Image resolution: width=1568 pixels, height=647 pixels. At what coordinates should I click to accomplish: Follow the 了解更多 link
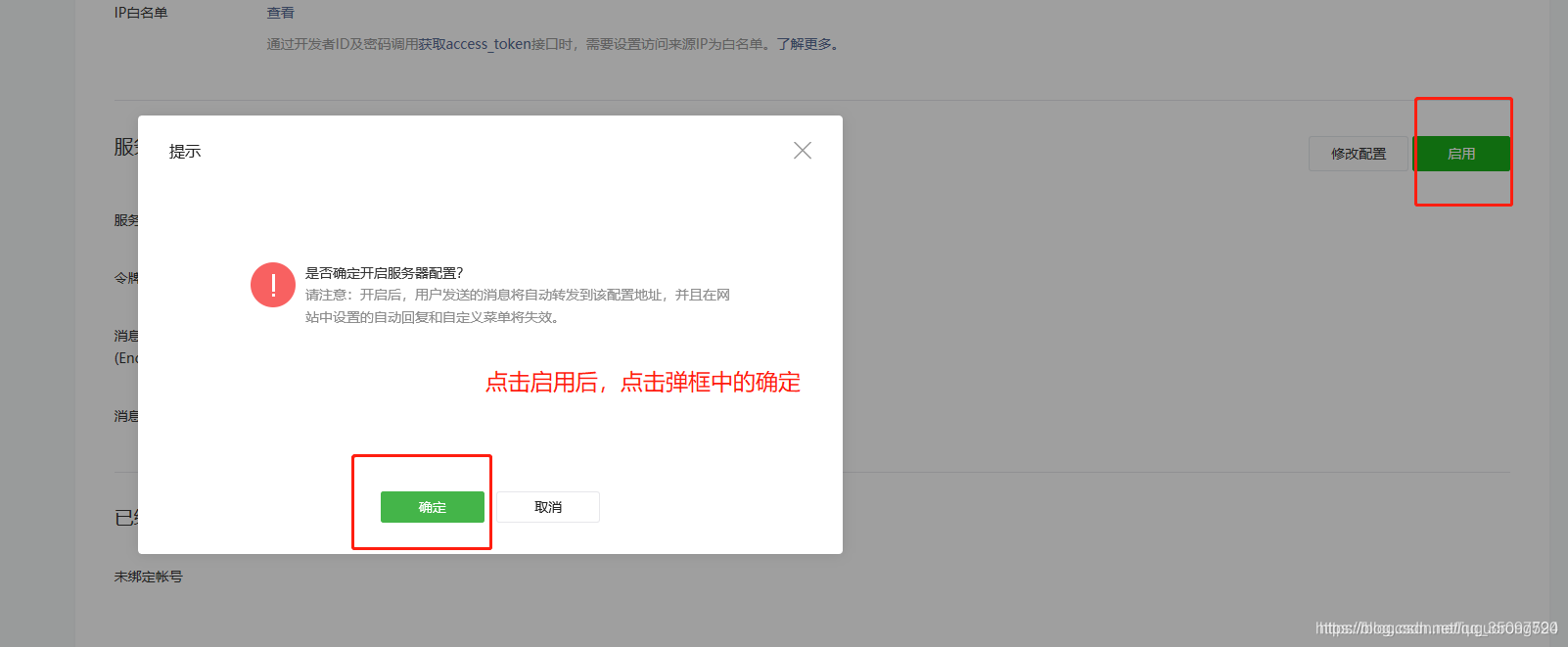pos(805,44)
